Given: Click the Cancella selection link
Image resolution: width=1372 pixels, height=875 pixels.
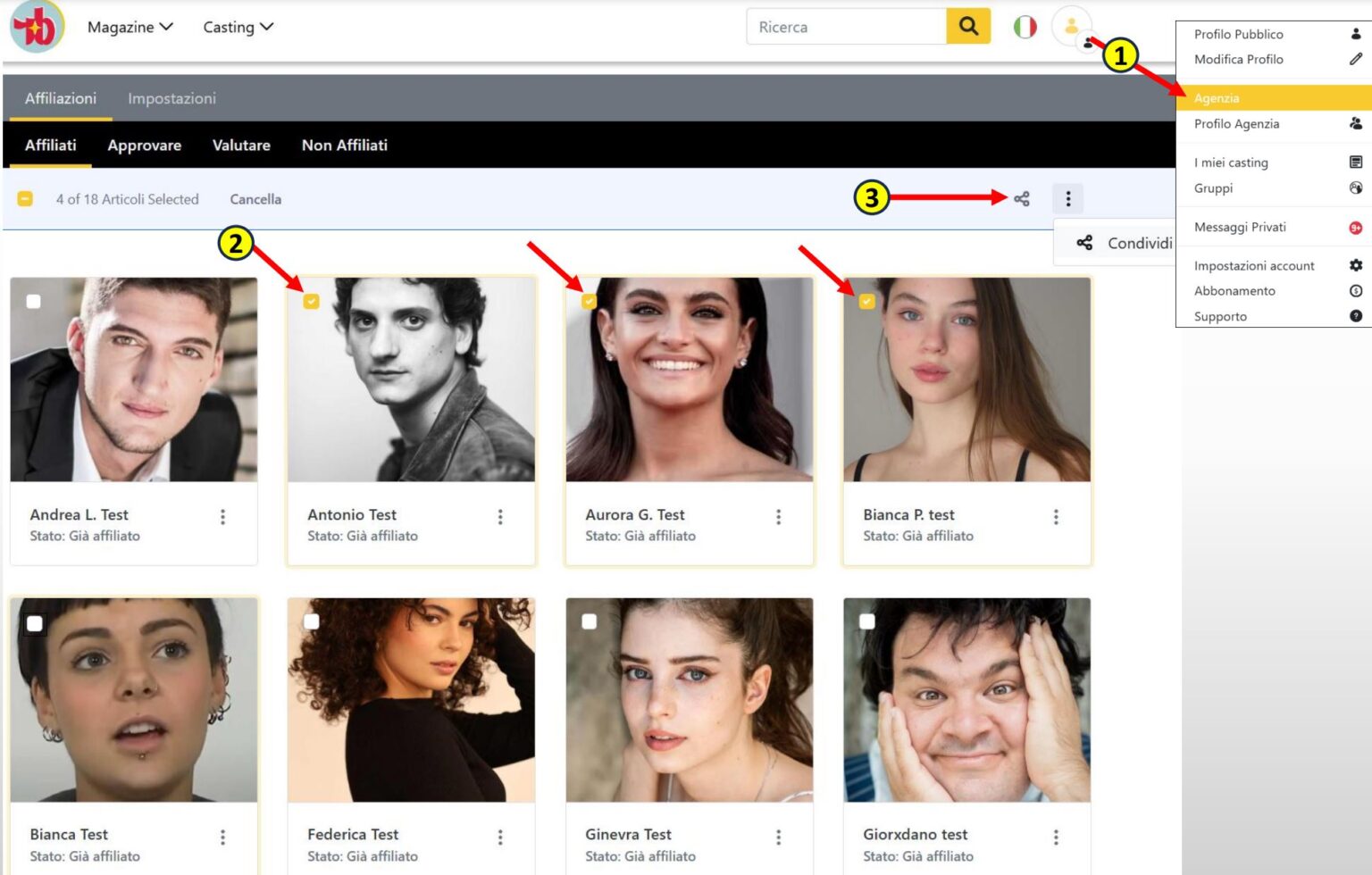Looking at the screenshot, I should [255, 199].
